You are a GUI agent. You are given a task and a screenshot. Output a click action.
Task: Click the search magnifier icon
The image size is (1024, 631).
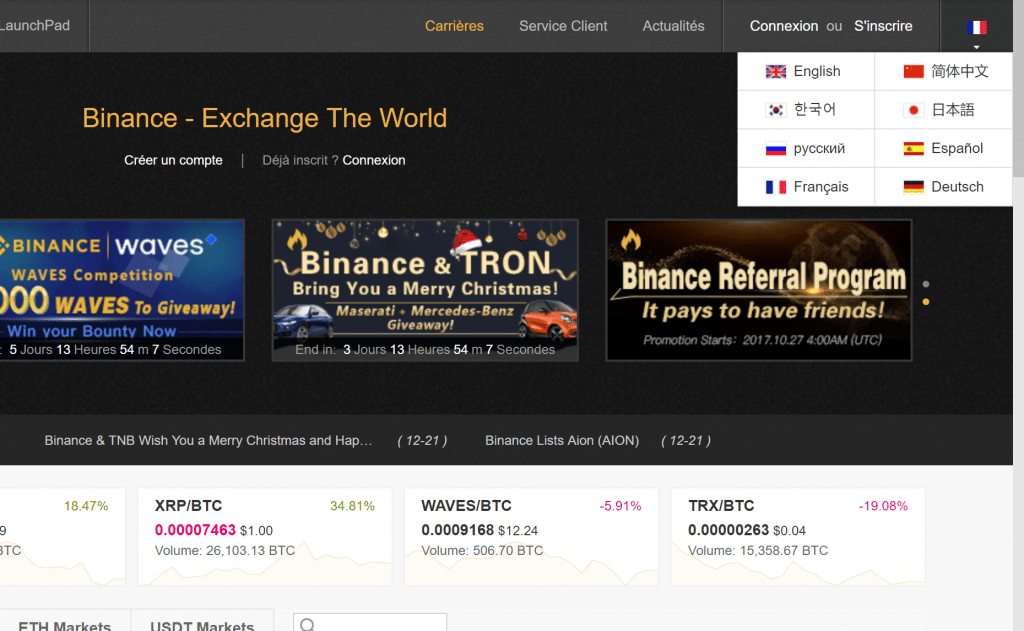[308, 624]
